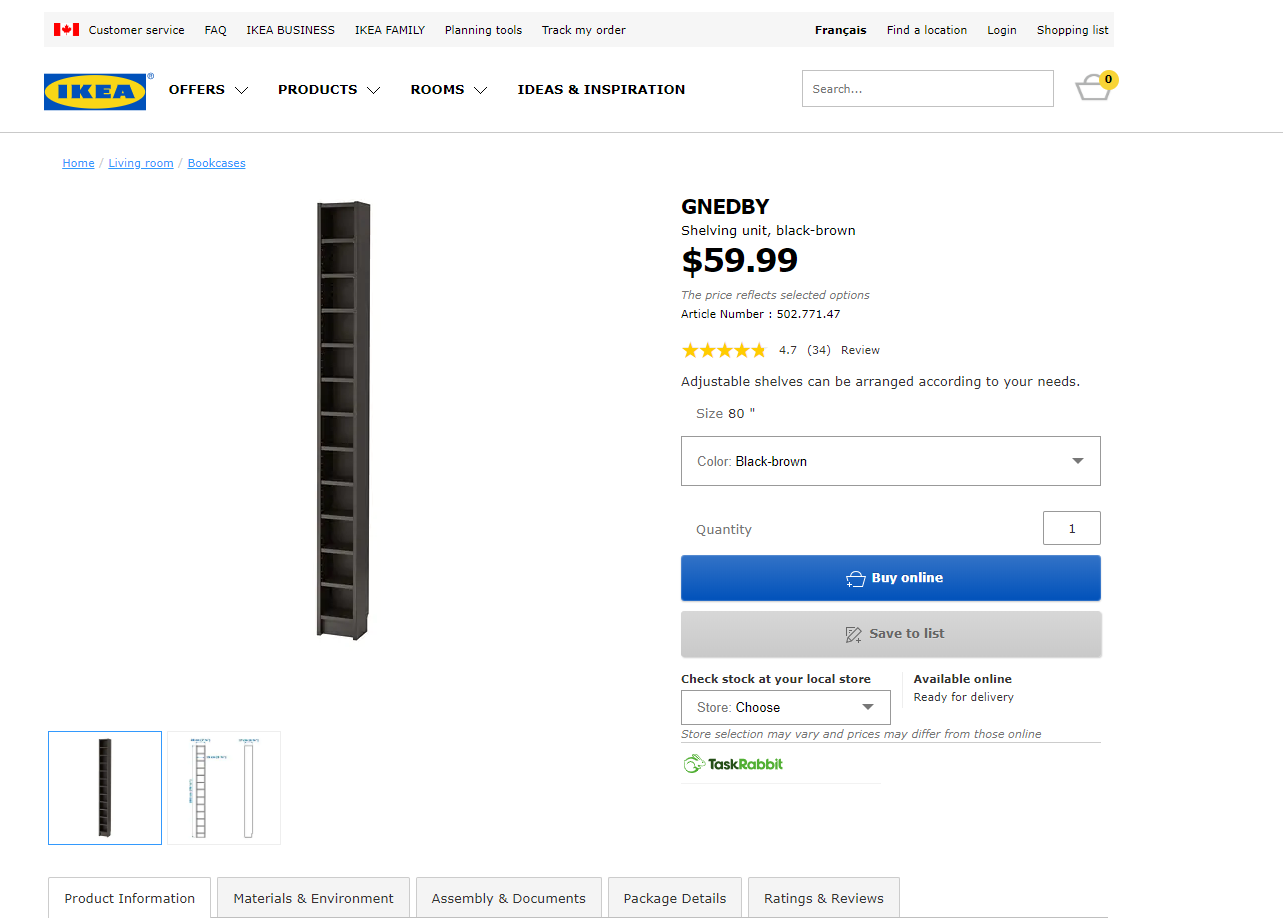Click the TaskRabbit logo
Screen dimensions: 1283x918
coord(733,764)
